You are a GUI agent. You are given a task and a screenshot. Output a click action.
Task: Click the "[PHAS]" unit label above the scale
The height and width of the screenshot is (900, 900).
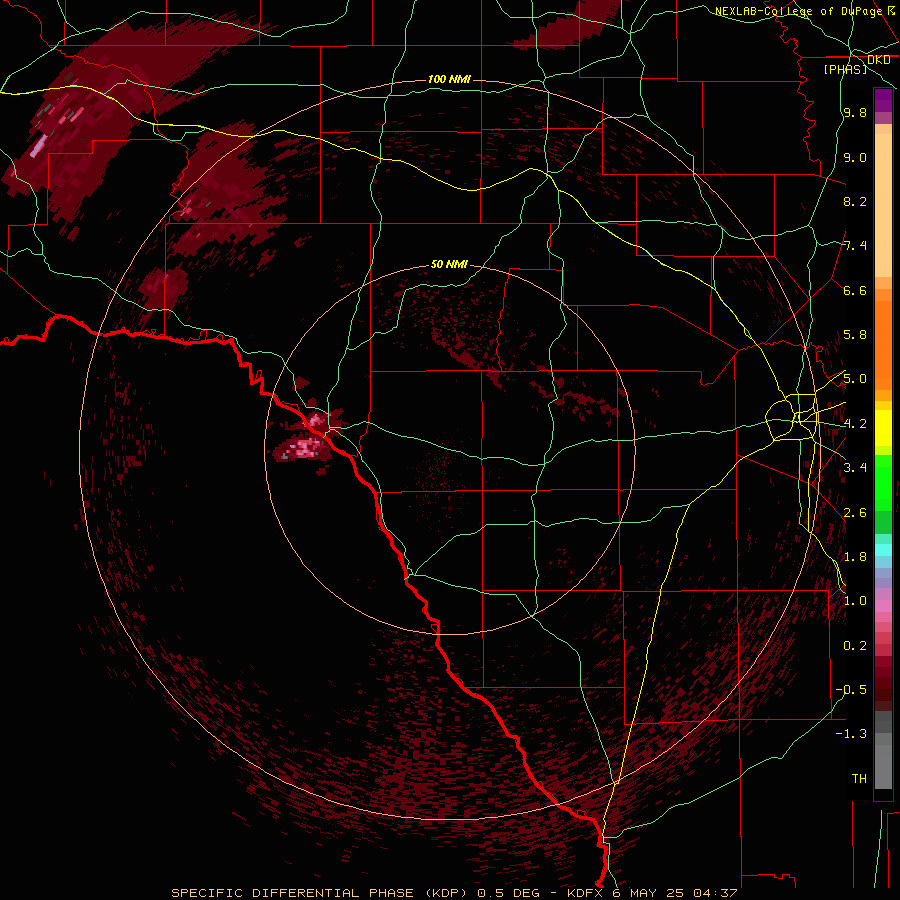[x=845, y=69]
